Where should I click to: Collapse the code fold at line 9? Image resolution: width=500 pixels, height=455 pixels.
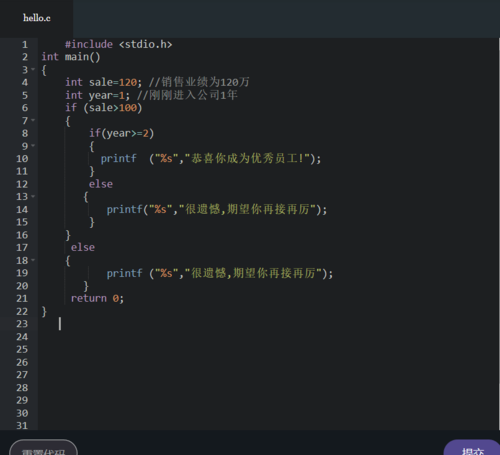(x=33, y=146)
